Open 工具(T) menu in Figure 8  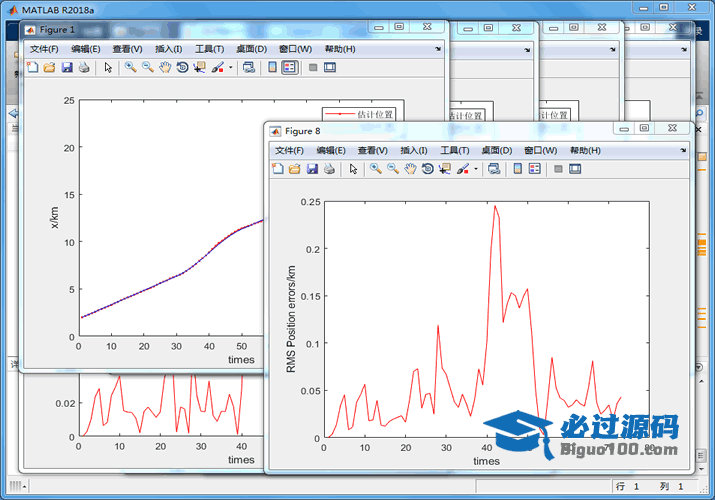[455, 150]
